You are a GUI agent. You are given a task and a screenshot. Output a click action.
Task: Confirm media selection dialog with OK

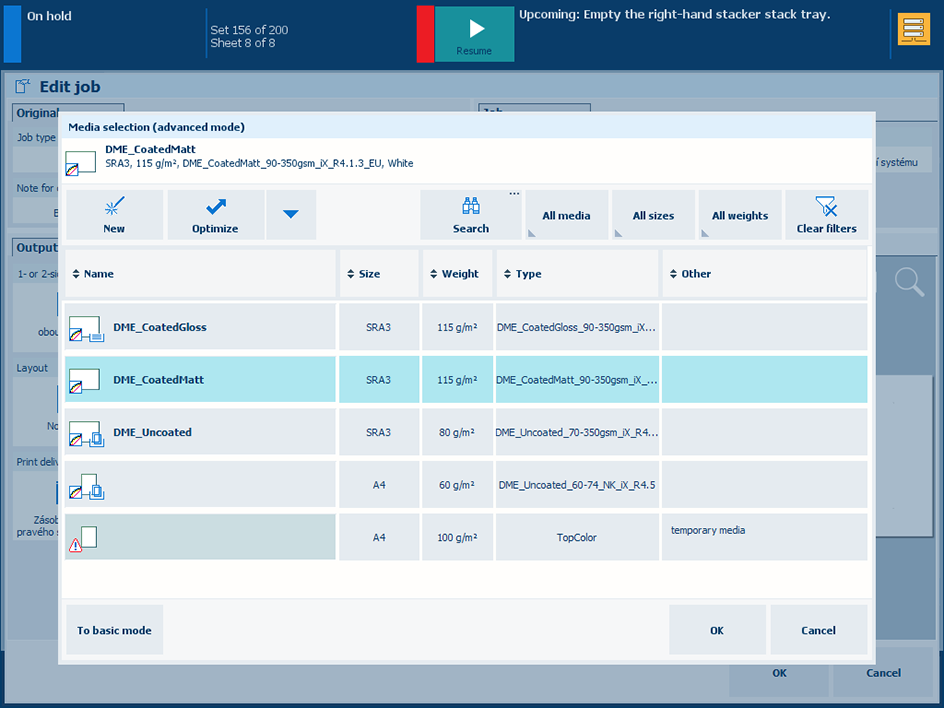717,630
